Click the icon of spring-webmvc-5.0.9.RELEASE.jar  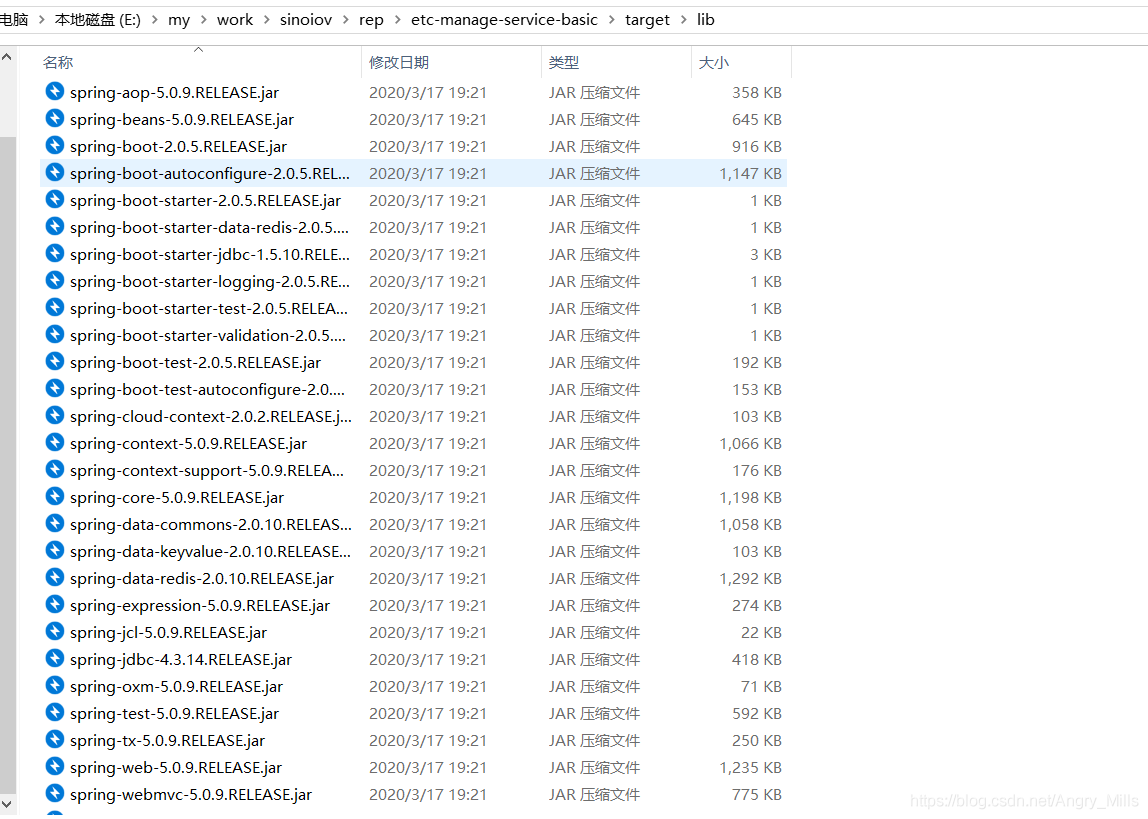coord(55,793)
